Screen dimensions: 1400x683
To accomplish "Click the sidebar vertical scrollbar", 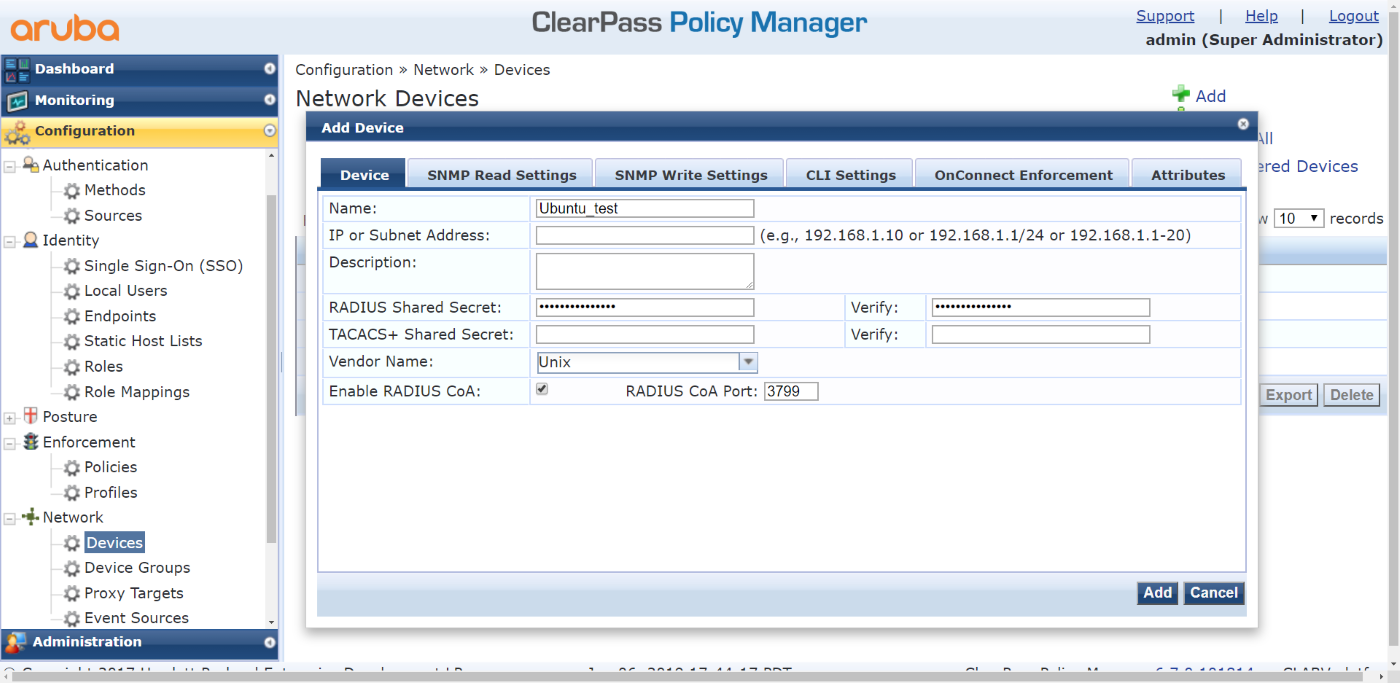I will coord(271,370).
